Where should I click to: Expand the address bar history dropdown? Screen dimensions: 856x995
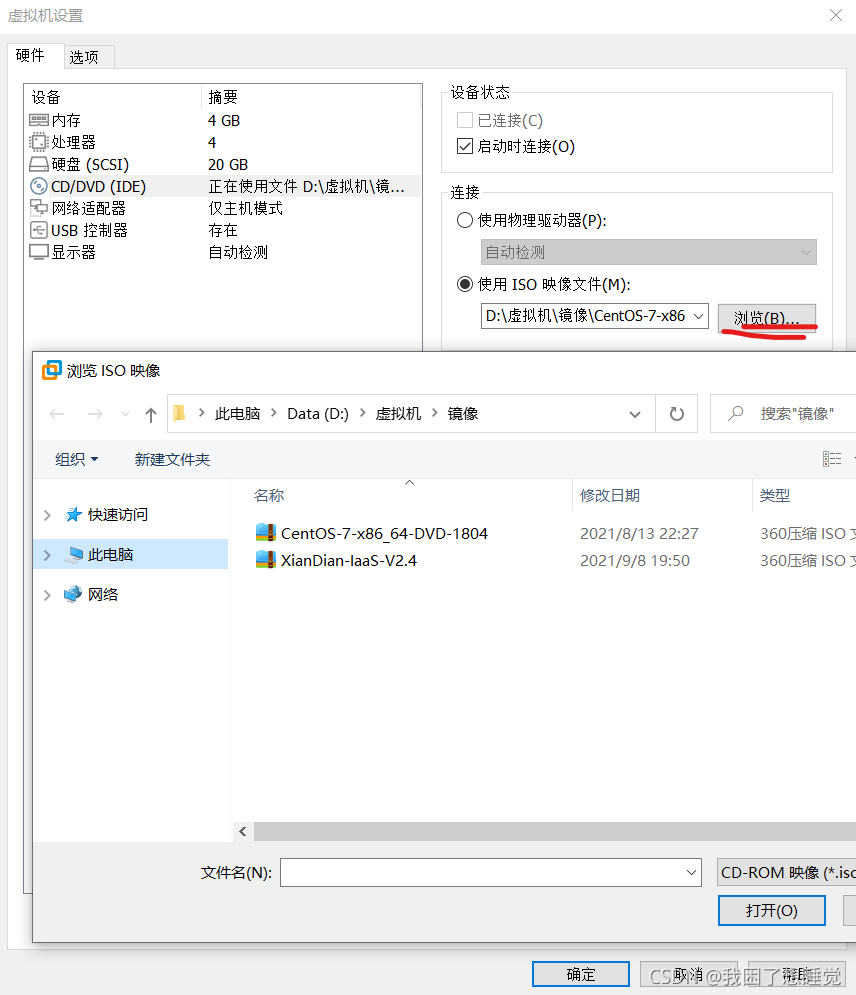tap(635, 414)
